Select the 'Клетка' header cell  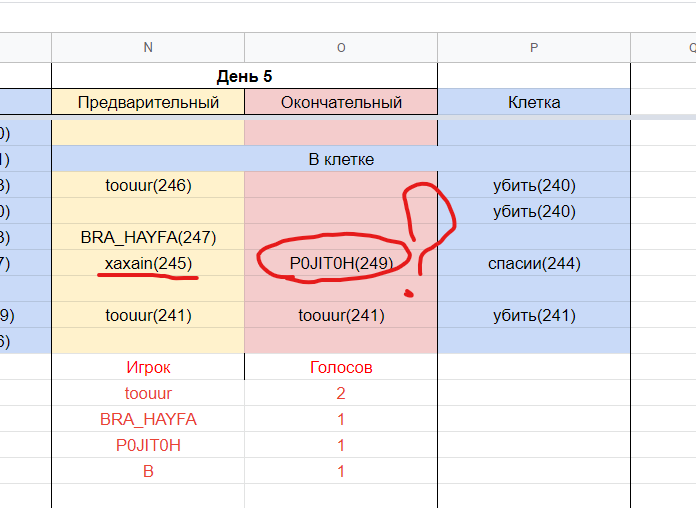(x=534, y=102)
